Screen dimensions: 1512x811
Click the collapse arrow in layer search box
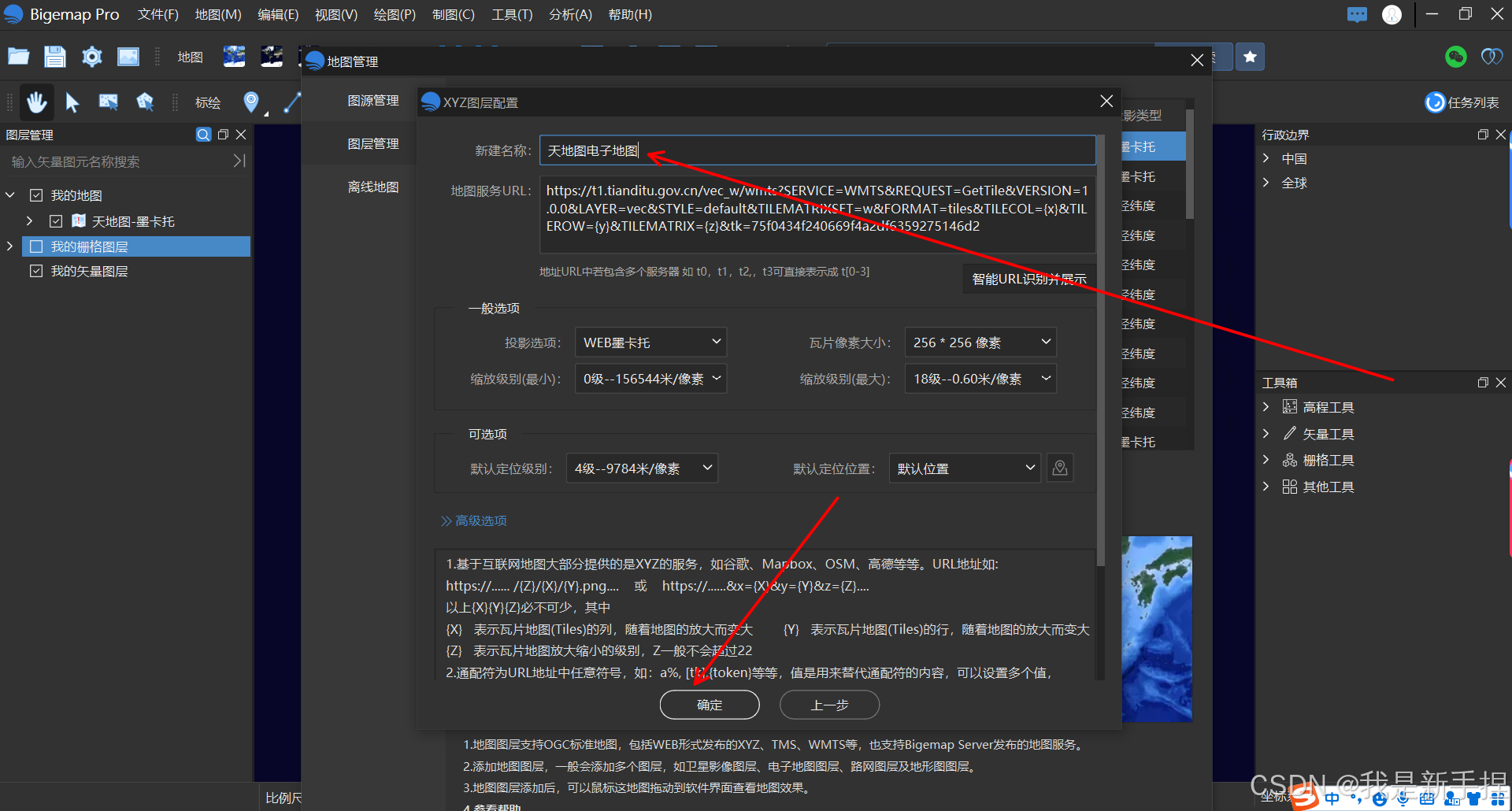tap(239, 161)
